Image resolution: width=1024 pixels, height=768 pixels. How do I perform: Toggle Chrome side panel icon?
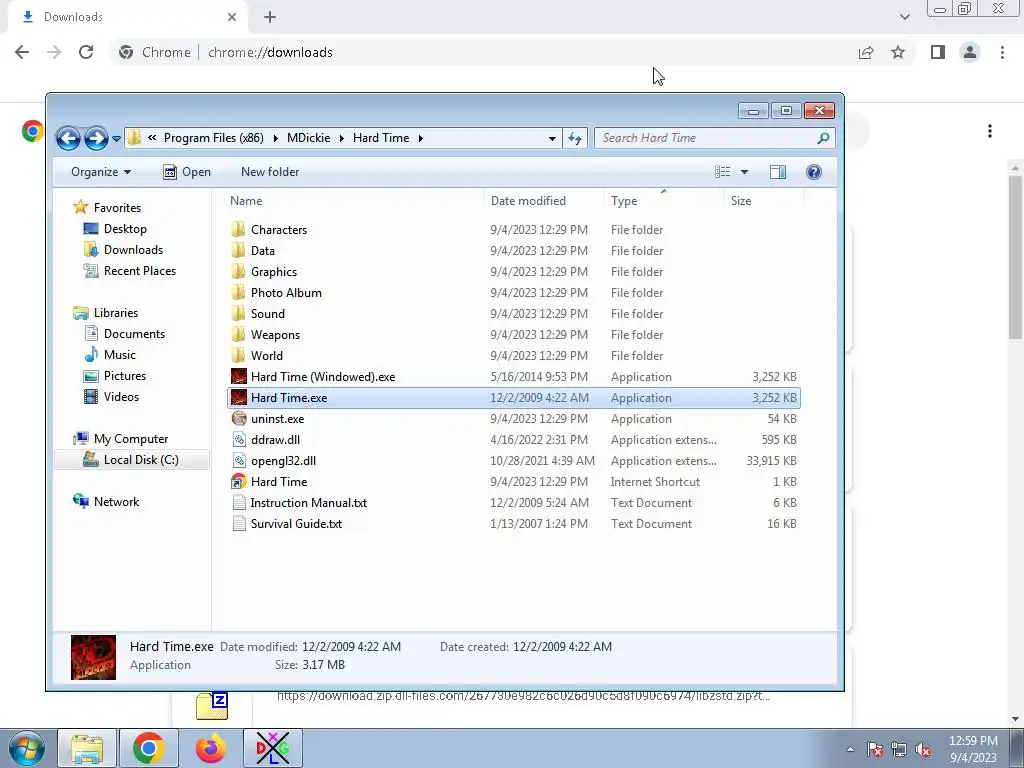click(938, 52)
